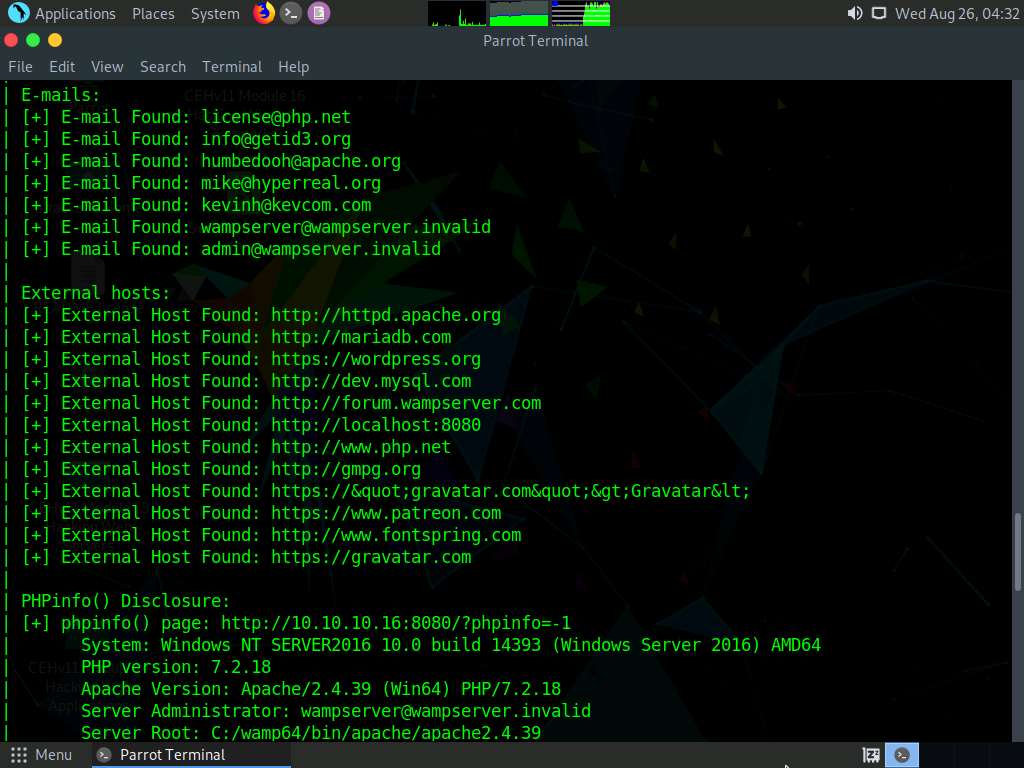Click the External hosts: heading
This screenshot has height=768, width=1024.
click(x=95, y=293)
